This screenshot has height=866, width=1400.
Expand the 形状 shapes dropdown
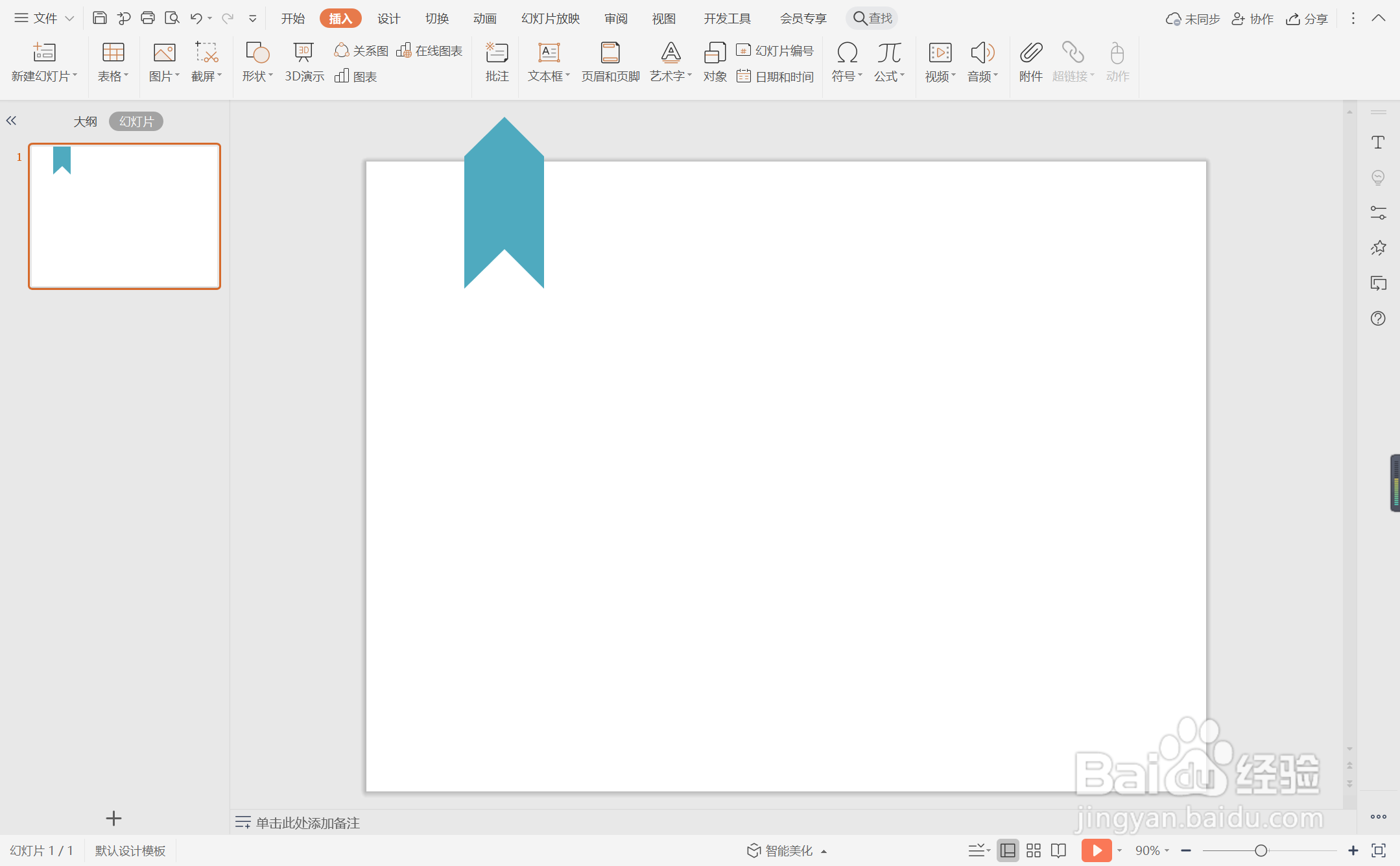pyautogui.click(x=257, y=76)
